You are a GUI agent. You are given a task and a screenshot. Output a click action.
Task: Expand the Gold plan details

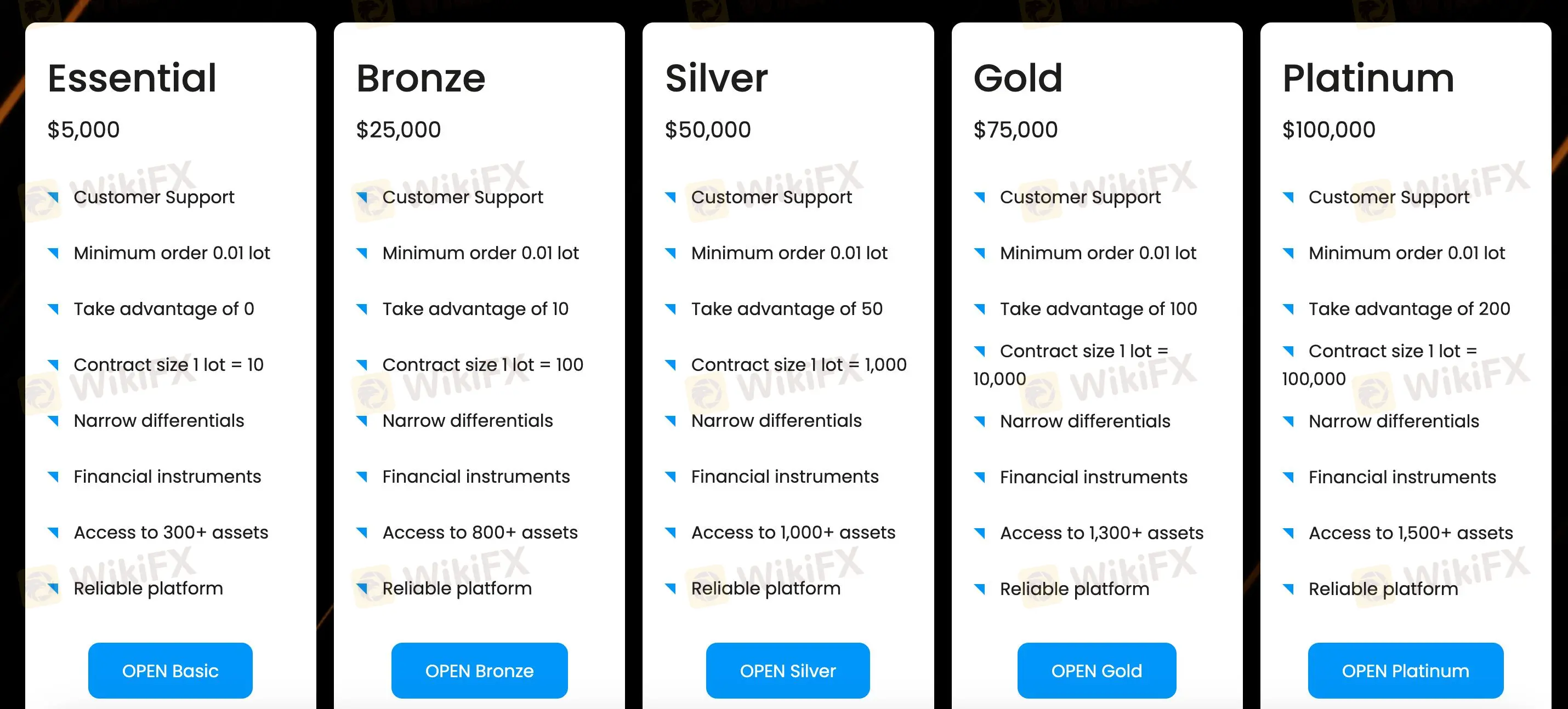(1018, 78)
